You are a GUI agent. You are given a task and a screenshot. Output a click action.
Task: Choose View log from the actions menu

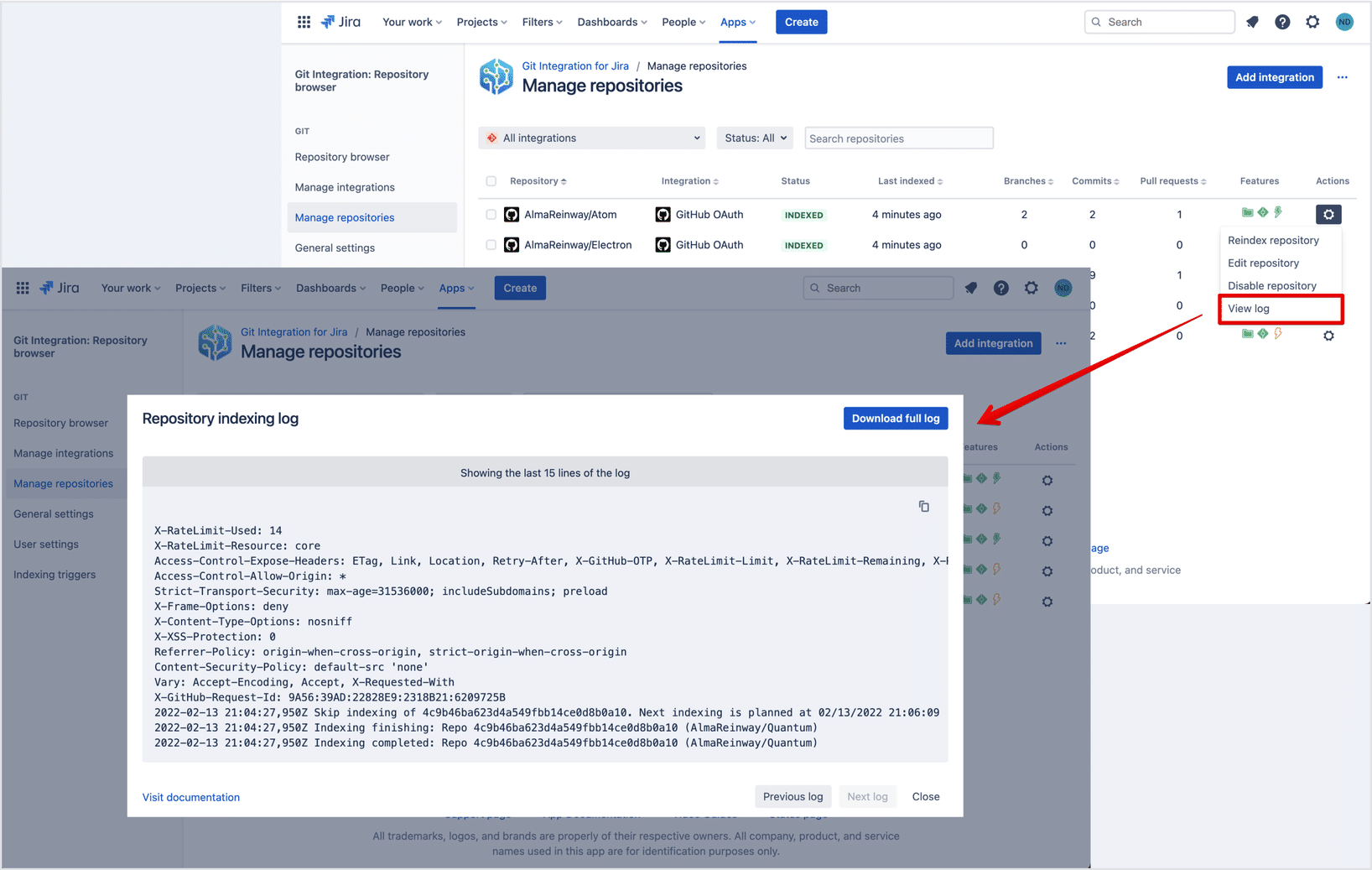[1249, 309]
